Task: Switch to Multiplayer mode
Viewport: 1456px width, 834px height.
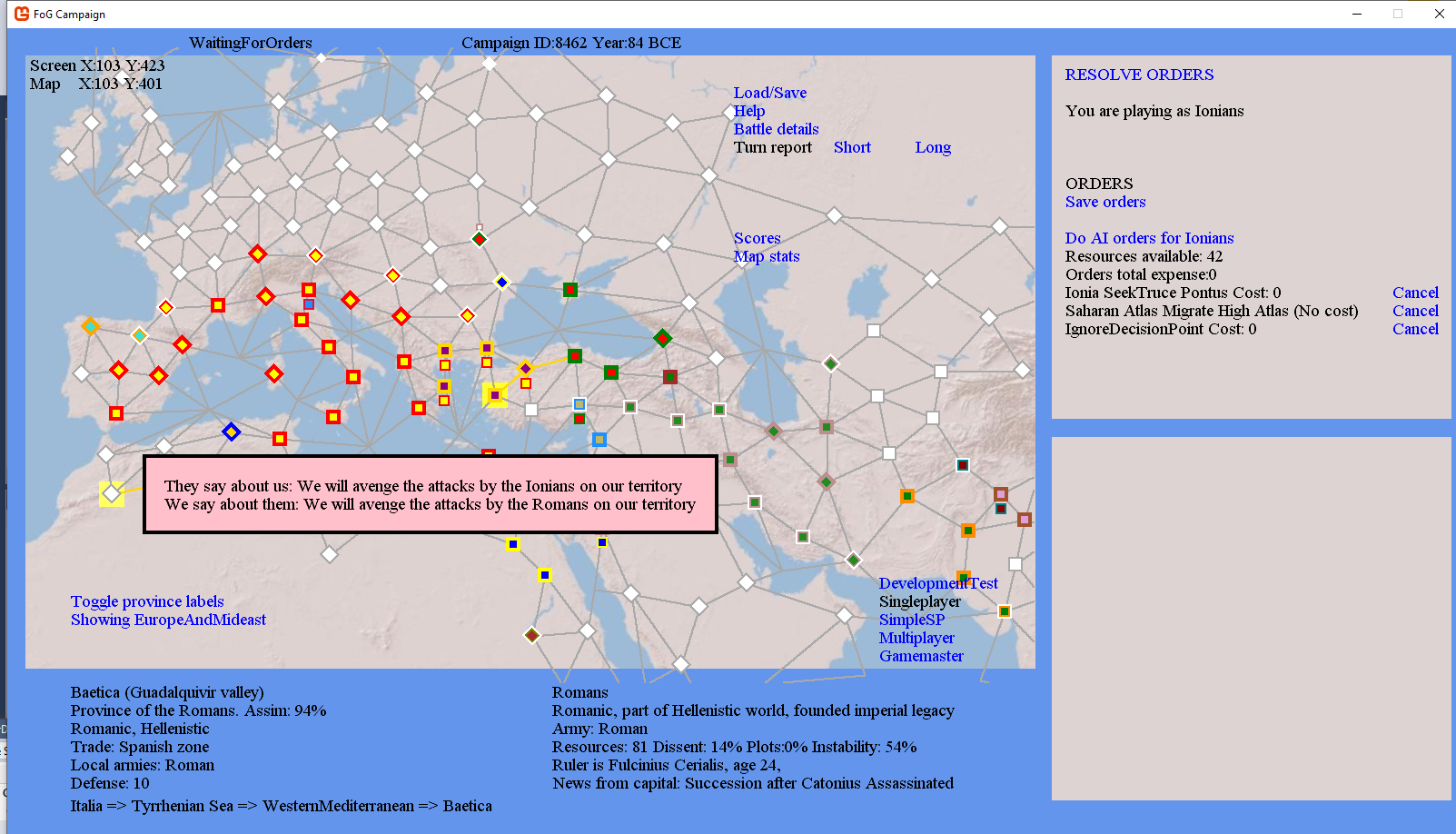Action: tap(916, 638)
